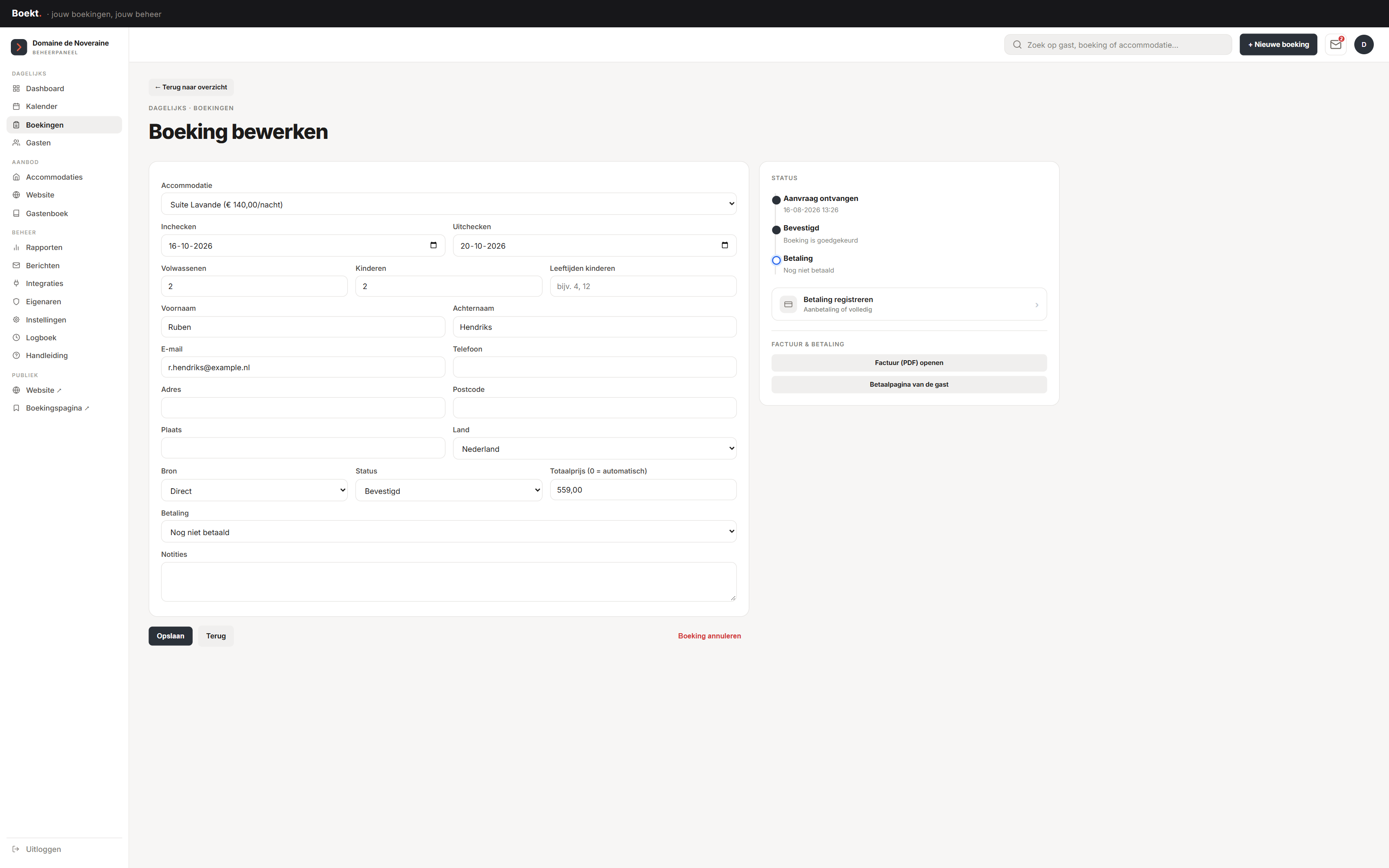
Task: Open public Boekingspagina link in sidebar
Action: pyautogui.click(x=64, y=408)
